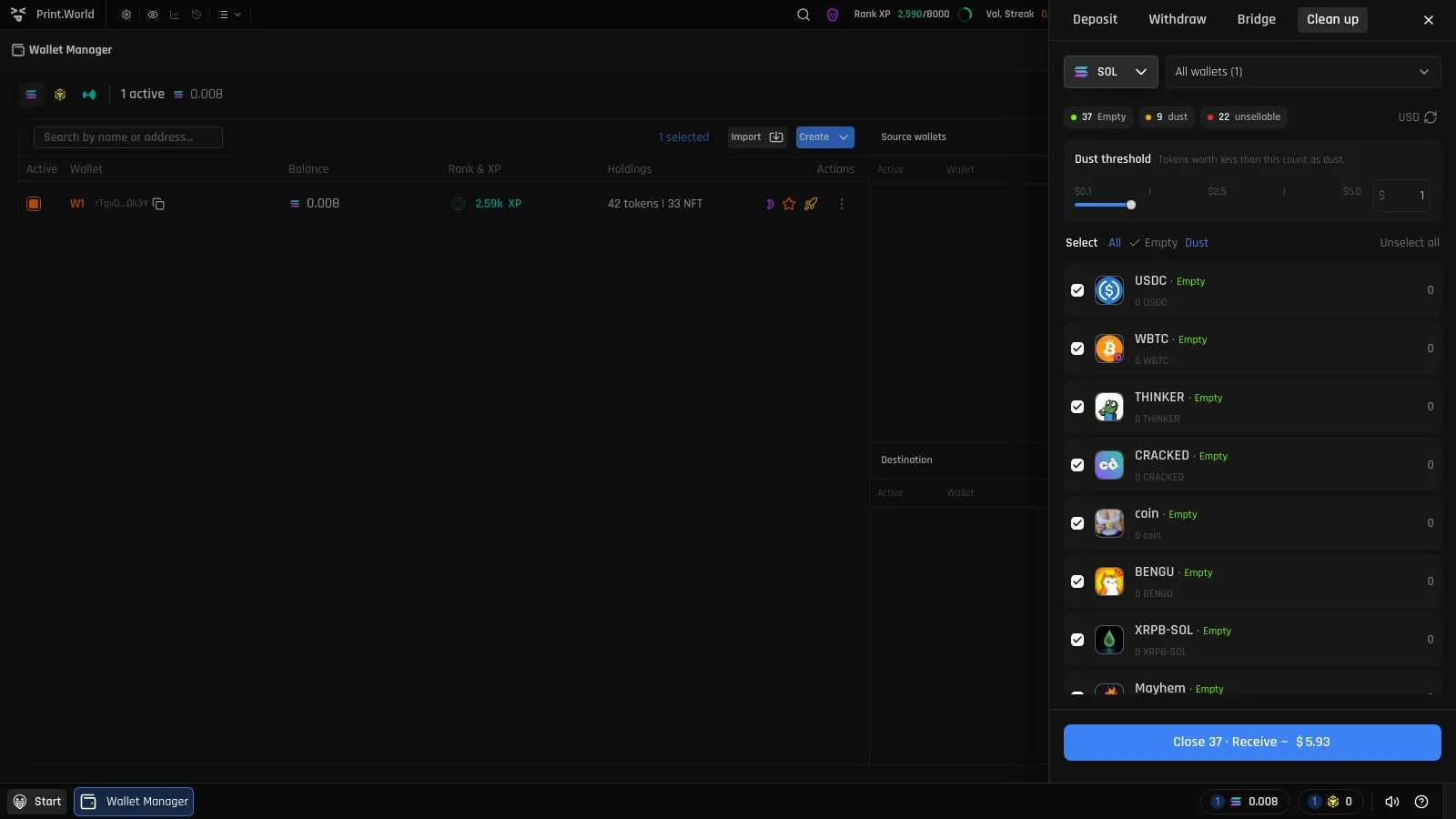Toggle the sound speaker icon

pyautogui.click(x=1391, y=802)
